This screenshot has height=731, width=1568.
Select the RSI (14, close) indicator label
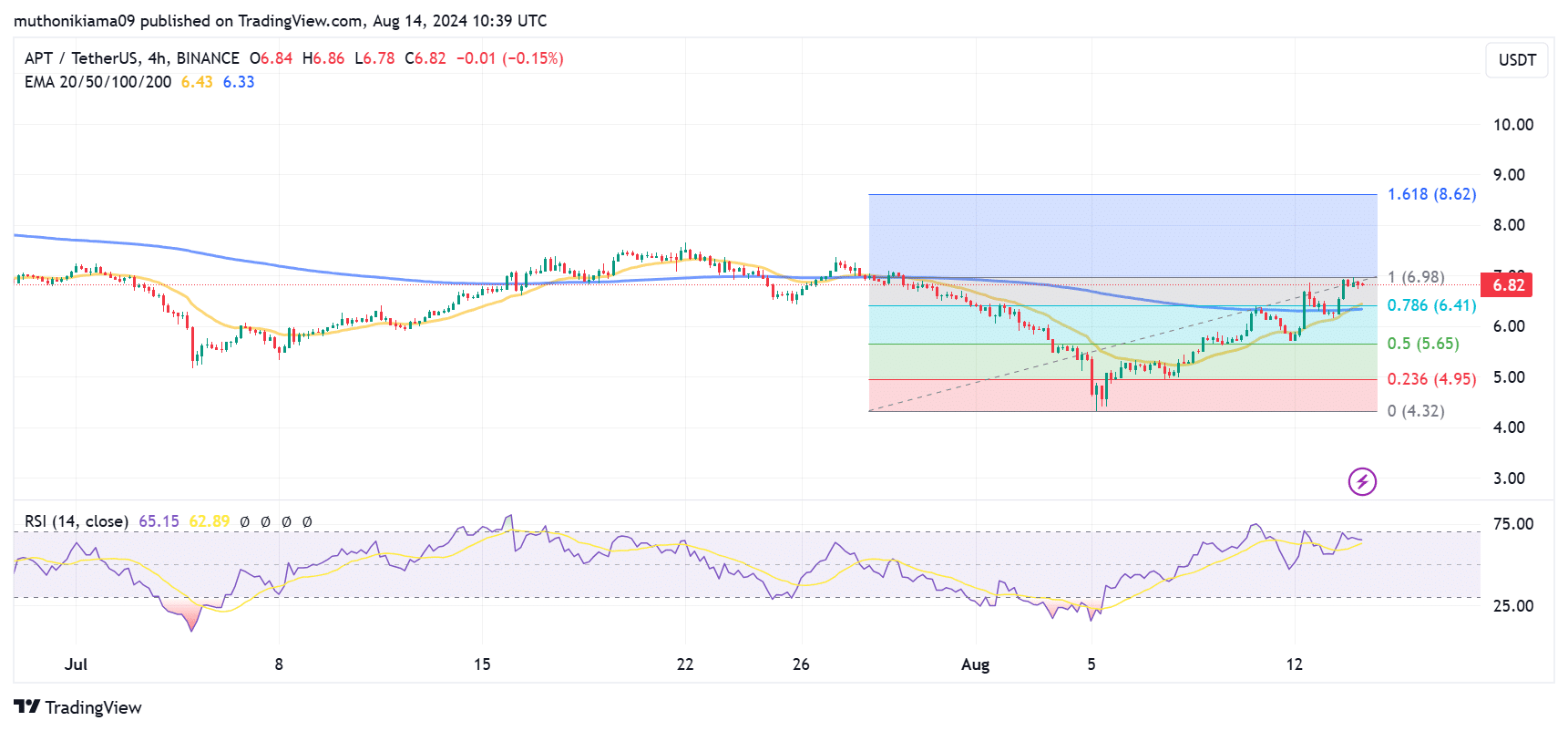[x=77, y=521]
